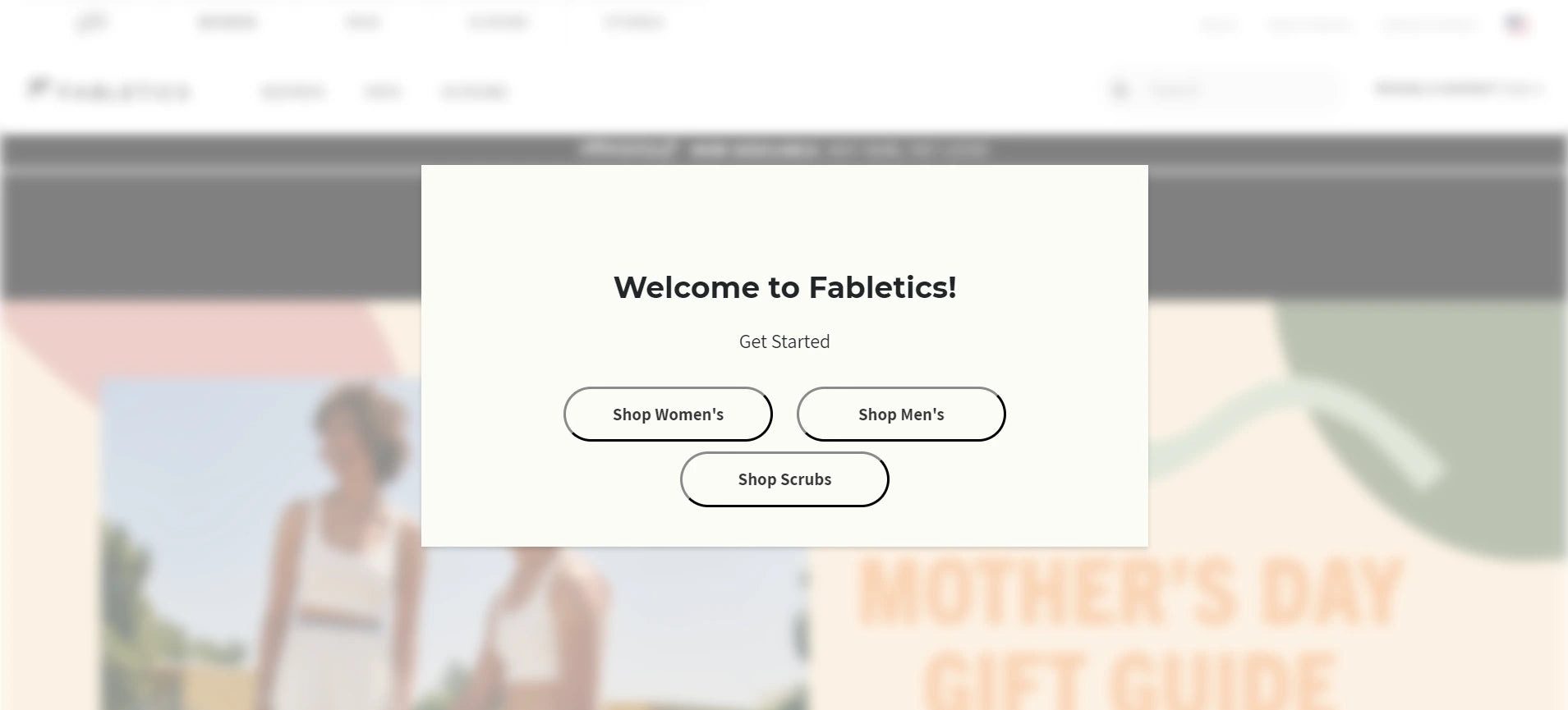
Task: Open the Men menu in the main navigation
Action: tap(383, 91)
